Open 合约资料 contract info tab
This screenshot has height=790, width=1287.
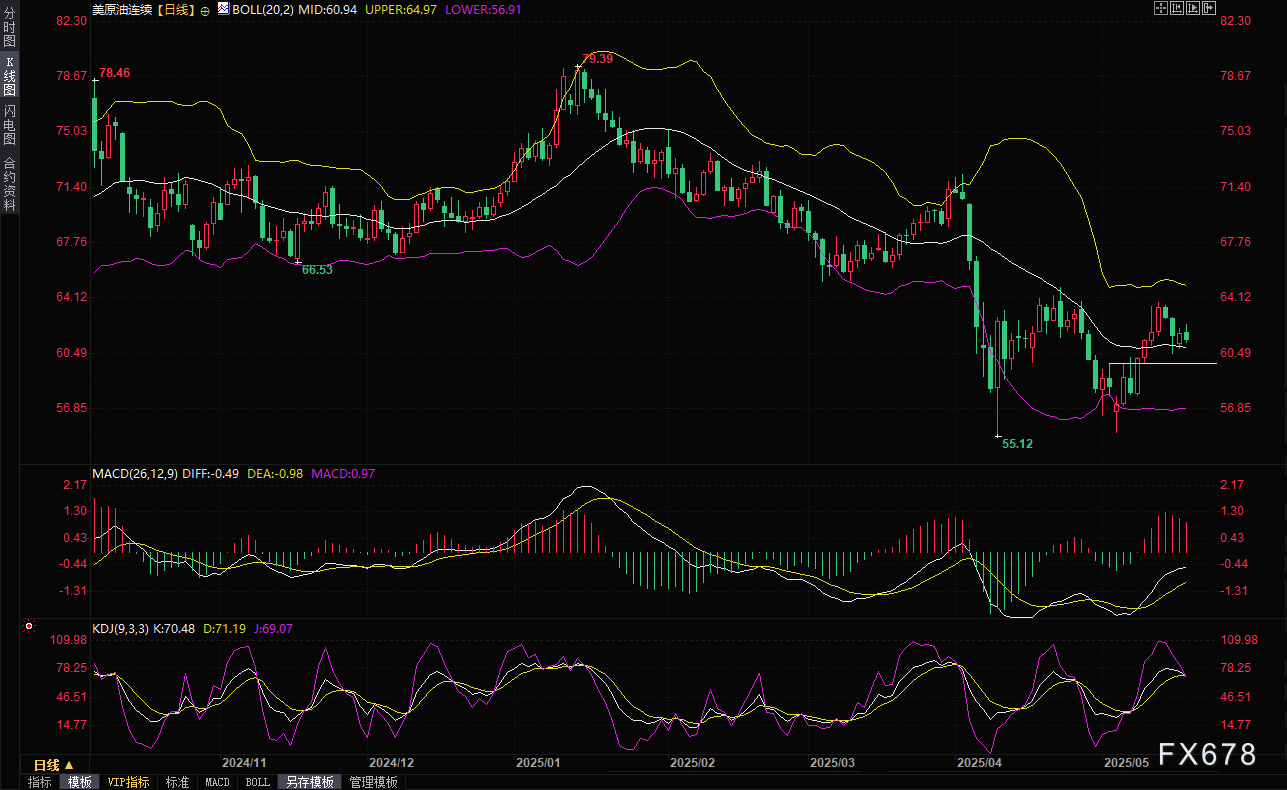tap(9, 183)
